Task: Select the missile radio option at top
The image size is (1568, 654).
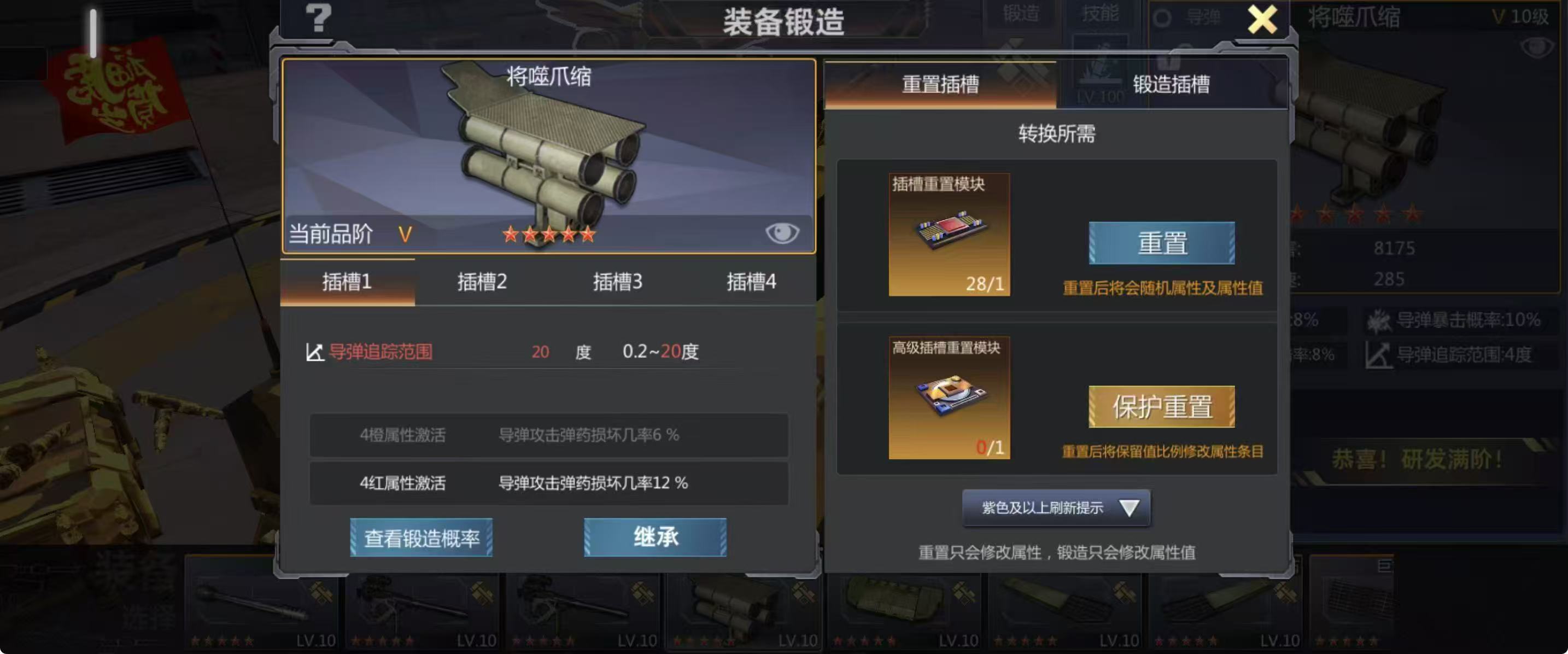Action: tap(1162, 18)
